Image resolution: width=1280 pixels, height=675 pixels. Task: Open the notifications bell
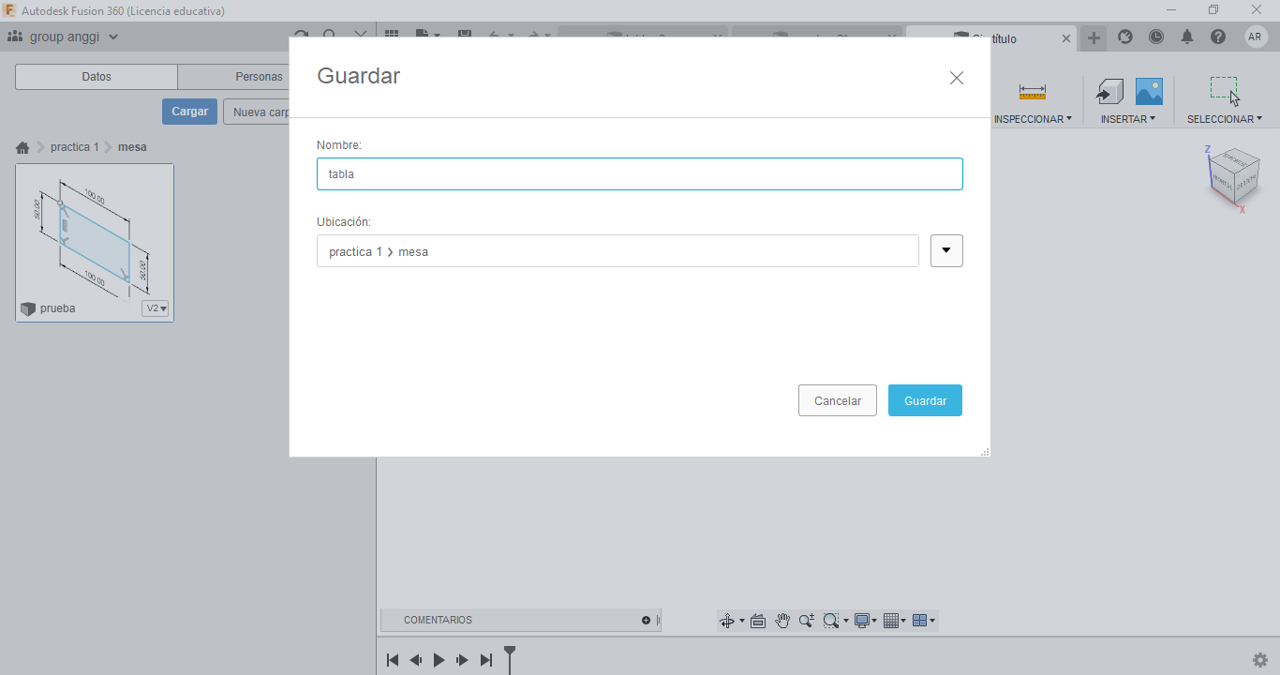[x=1187, y=37]
